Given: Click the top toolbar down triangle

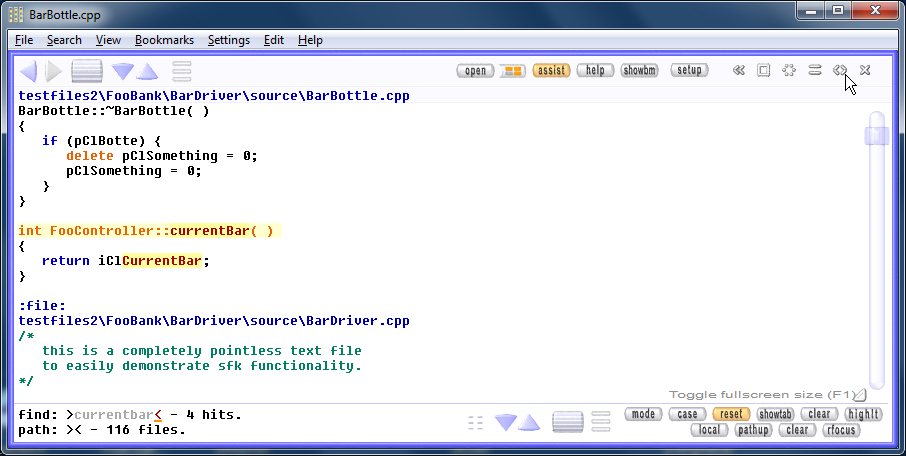Looking at the screenshot, I should pos(123,71).
